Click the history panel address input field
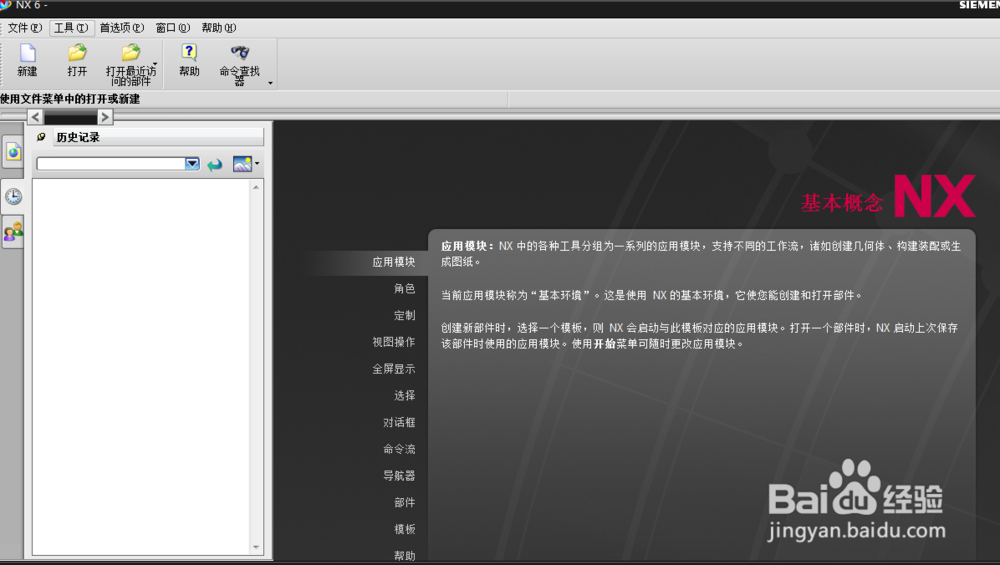The image size is (1000, 565). (111, 164)
